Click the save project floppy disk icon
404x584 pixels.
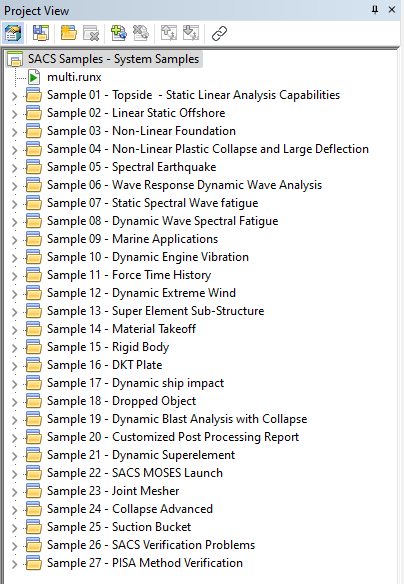[x=41, y=33]
